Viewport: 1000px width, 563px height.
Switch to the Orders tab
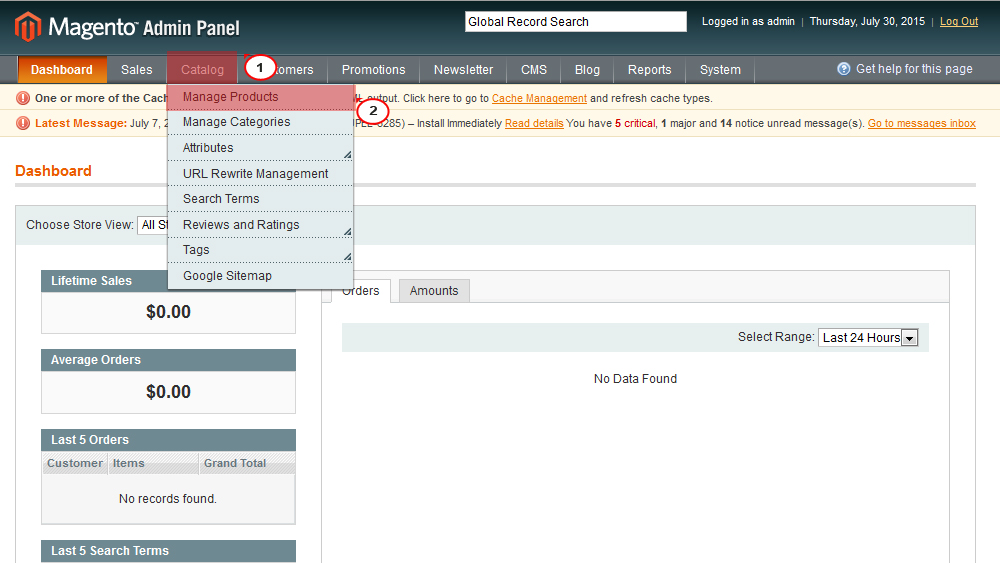pyautogui.click(x=360, y=291)
